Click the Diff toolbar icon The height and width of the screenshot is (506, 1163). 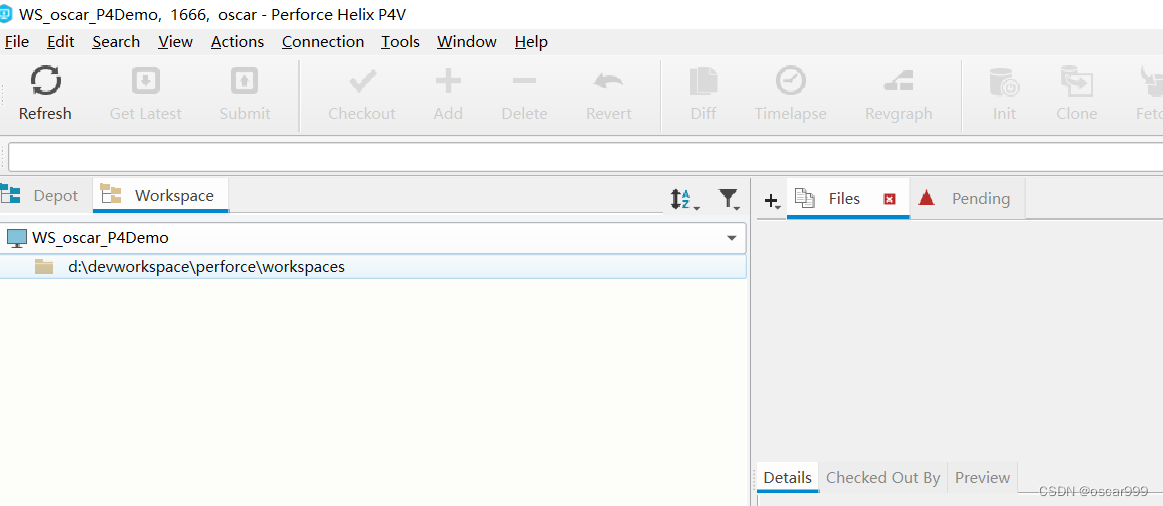703,81
